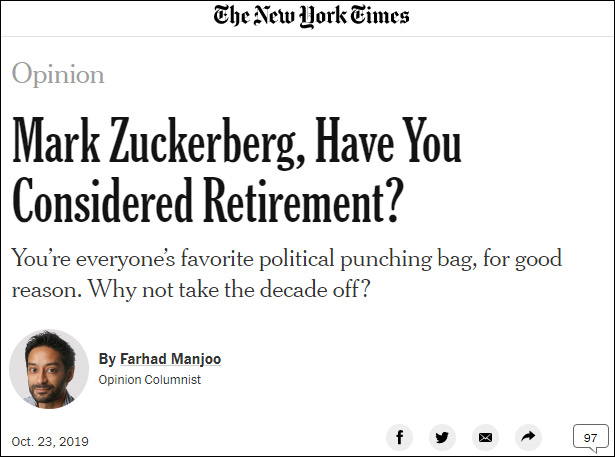Click the word 'By' before author name
The width and height of the screenshot is (615, 457).
(x=107, y=359)
